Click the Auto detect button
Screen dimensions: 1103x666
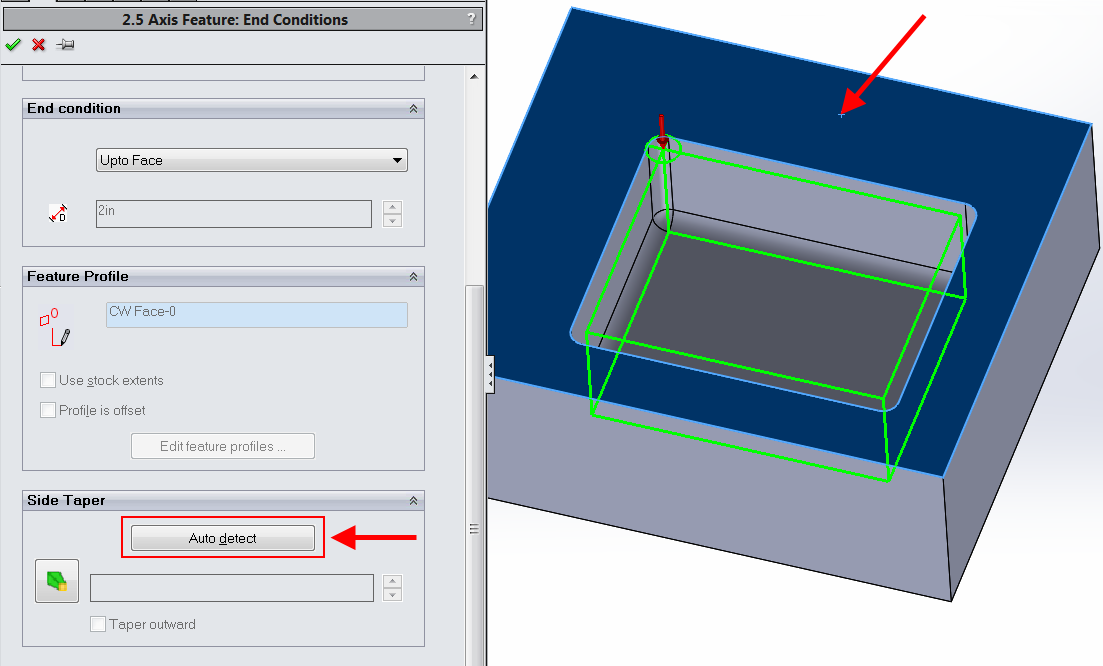(x=223, y=538)
